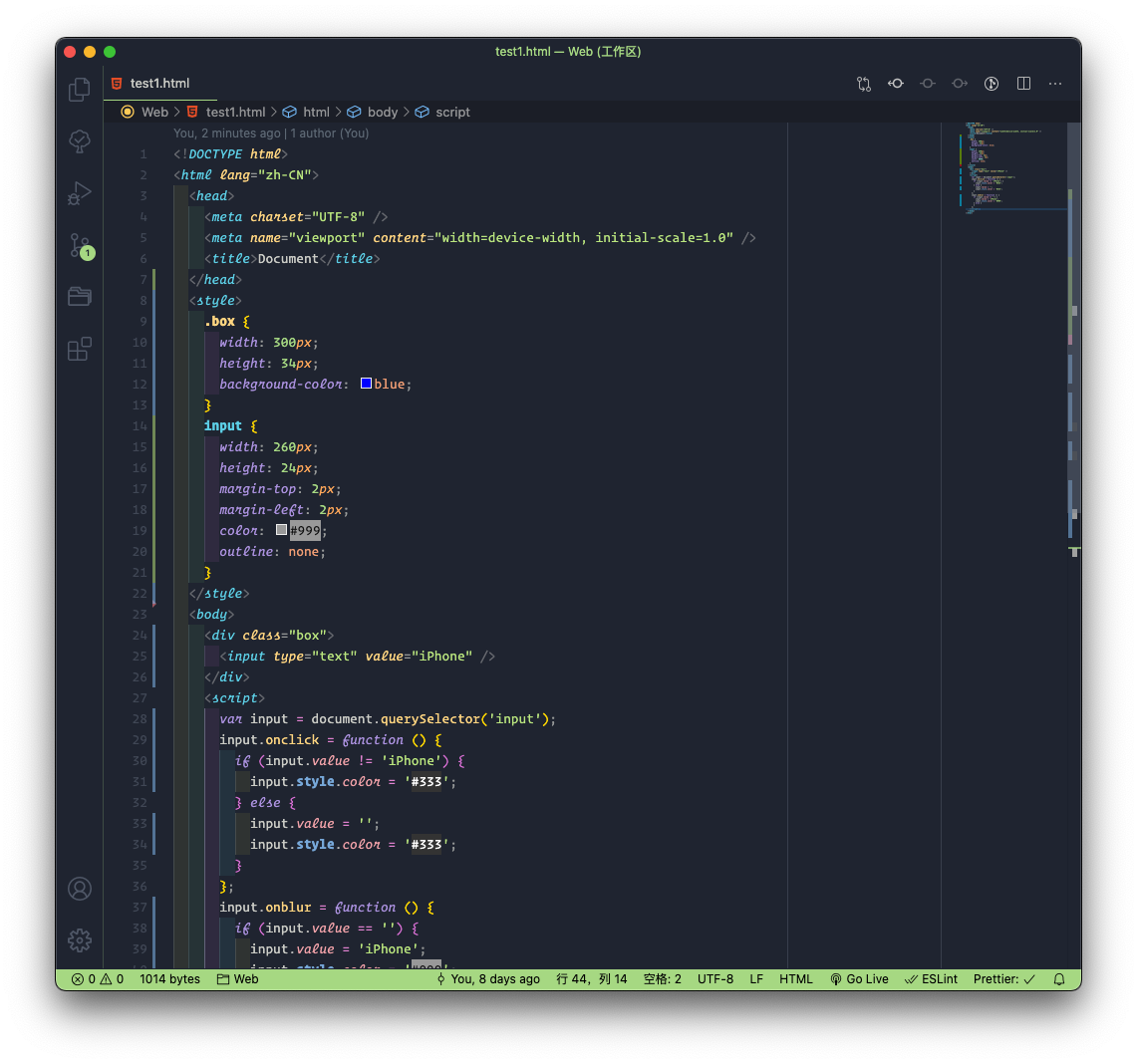Open the Timeline history icon in the toolbar
This screenshot has height=1064, width=1137.
992,84
